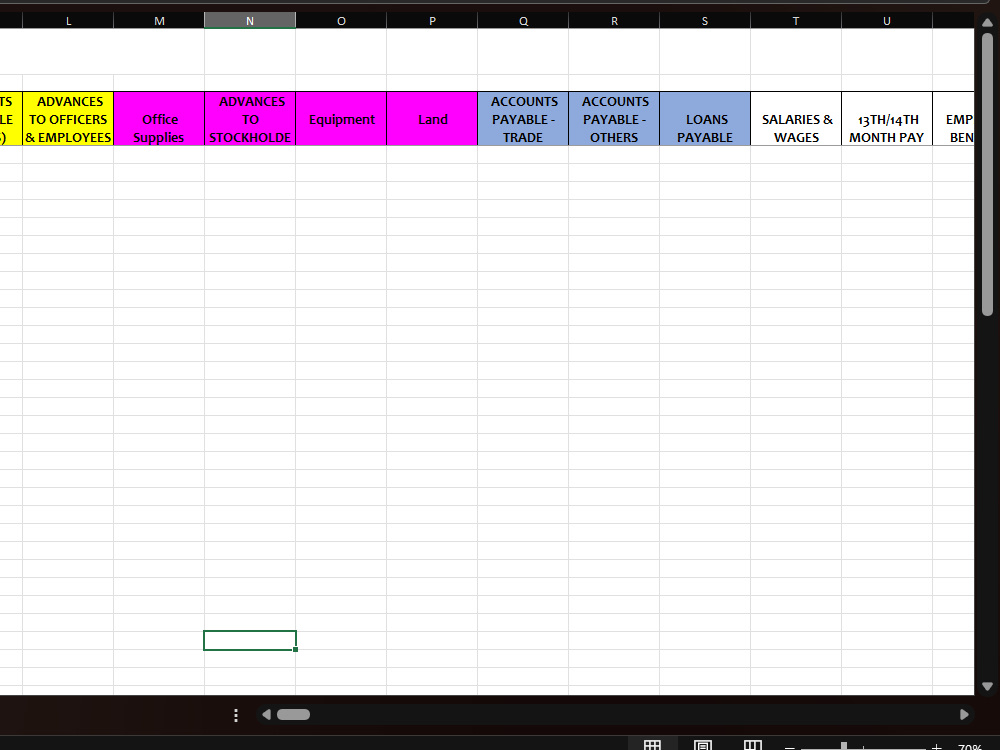Image resolution: width=1000 pixels, height=750 pixels.
Task: Select column M header
Action: pos(159,21)
